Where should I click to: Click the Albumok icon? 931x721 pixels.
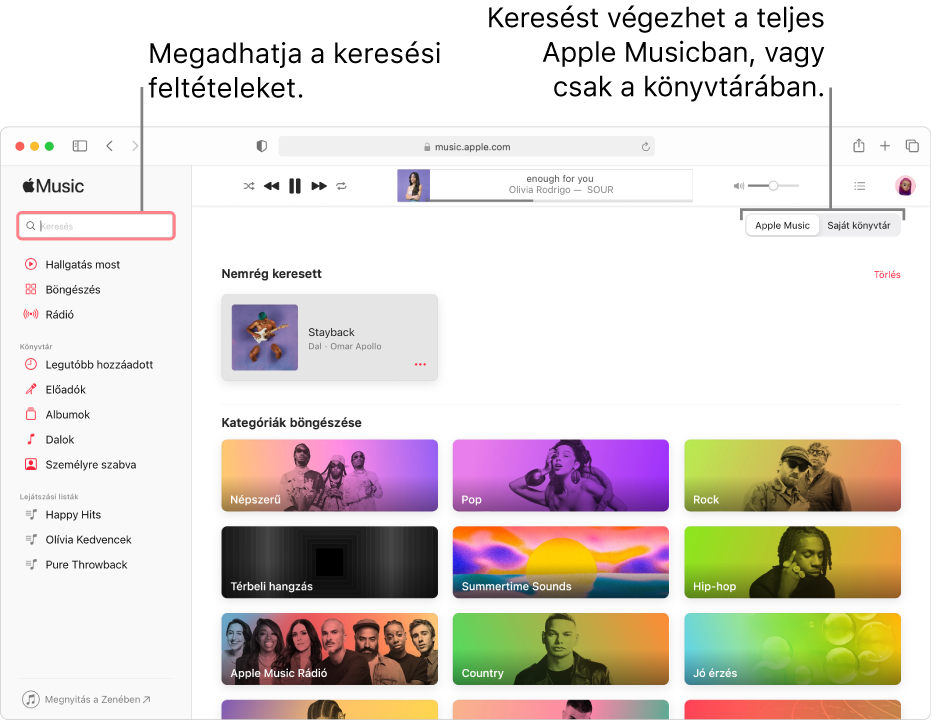pos(31,414)
